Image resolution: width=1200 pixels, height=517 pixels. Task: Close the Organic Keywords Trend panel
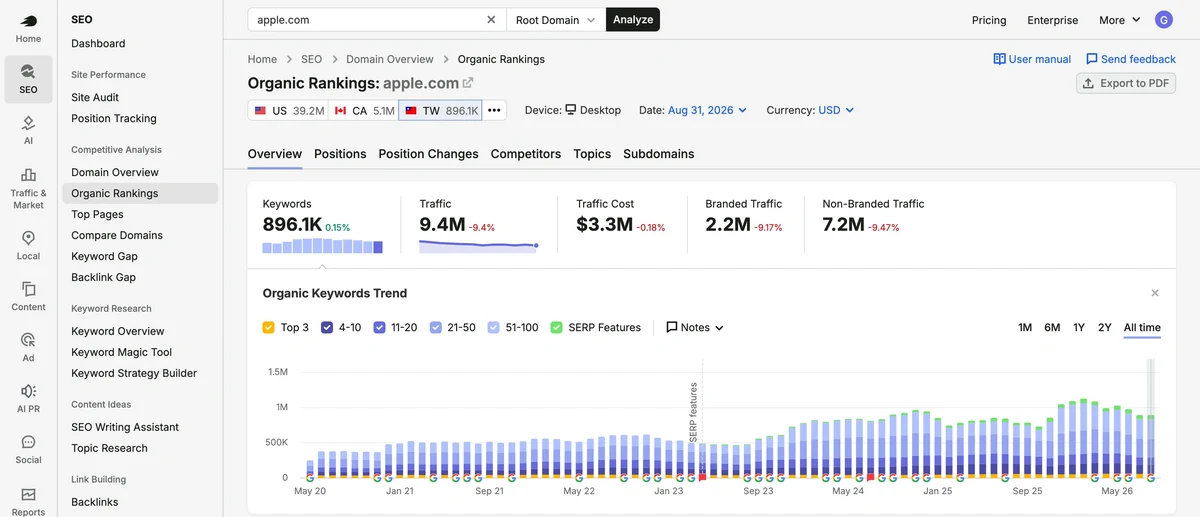pyautogui.click(x=1155, y=293)
